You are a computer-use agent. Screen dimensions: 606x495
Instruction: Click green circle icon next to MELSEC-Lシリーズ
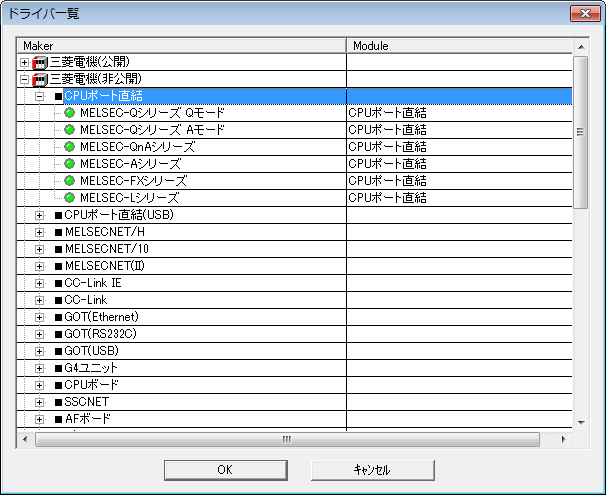70,198
